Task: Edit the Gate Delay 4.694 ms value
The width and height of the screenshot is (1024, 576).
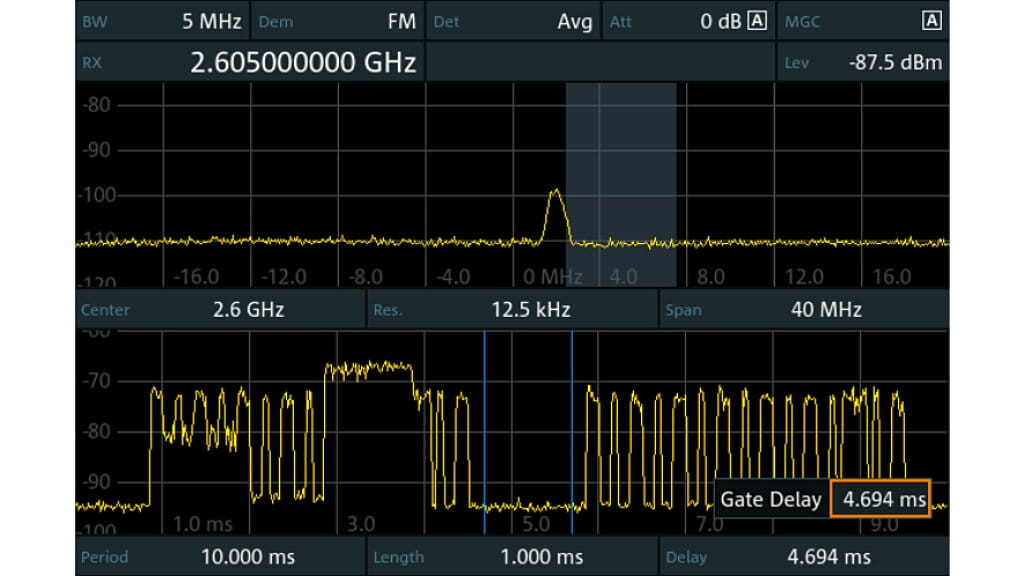Action: 881,499
